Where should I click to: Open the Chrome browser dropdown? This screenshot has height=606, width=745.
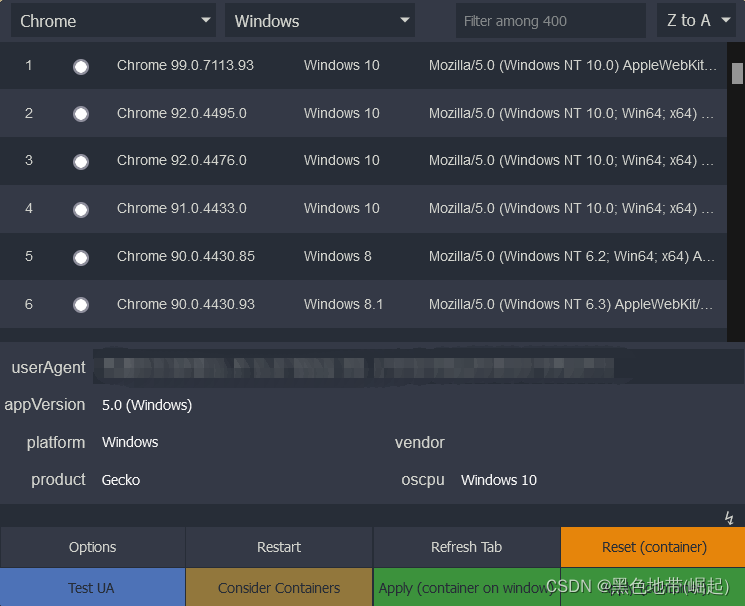click(x=114, y=20)
